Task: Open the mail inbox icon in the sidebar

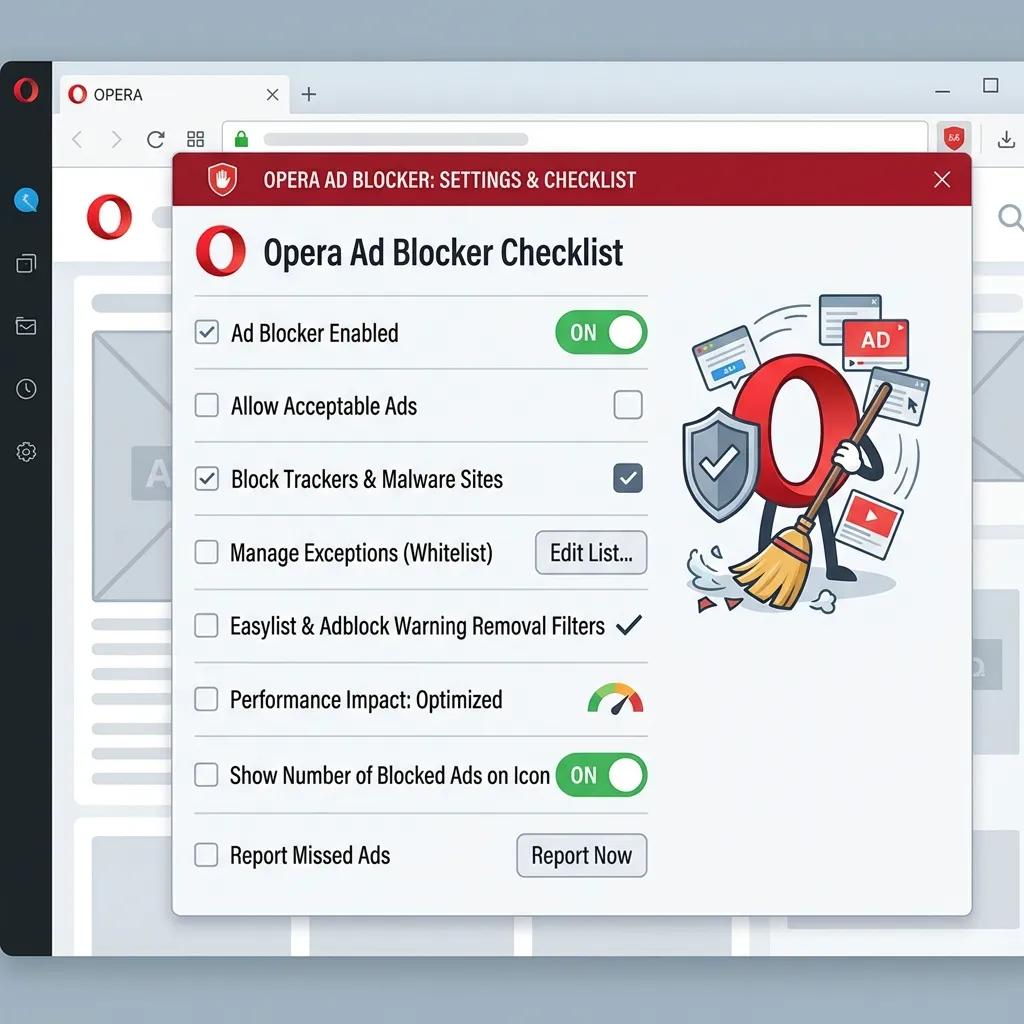Action: pyautogui.click(x=26, y=326)
